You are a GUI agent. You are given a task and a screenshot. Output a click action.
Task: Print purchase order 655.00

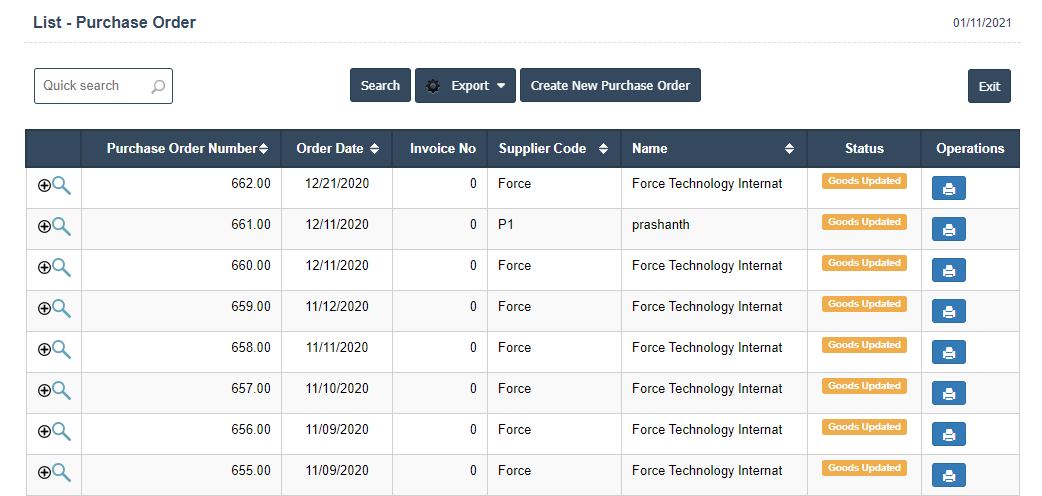(948, 476)
